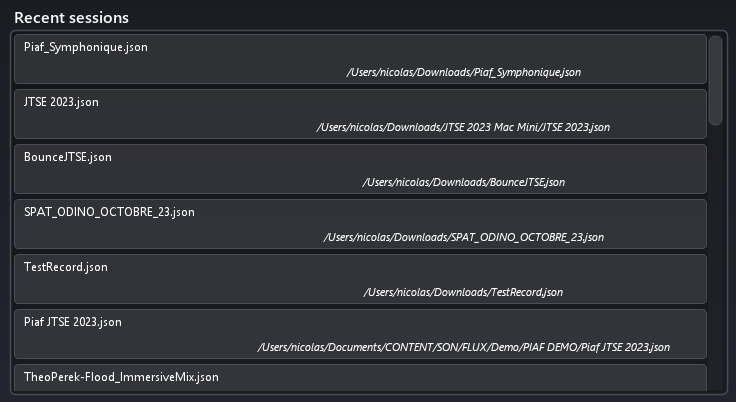Click the empty scrollbar track below the thumb
This screenshot has width=736, height=402.
point(715,260)
